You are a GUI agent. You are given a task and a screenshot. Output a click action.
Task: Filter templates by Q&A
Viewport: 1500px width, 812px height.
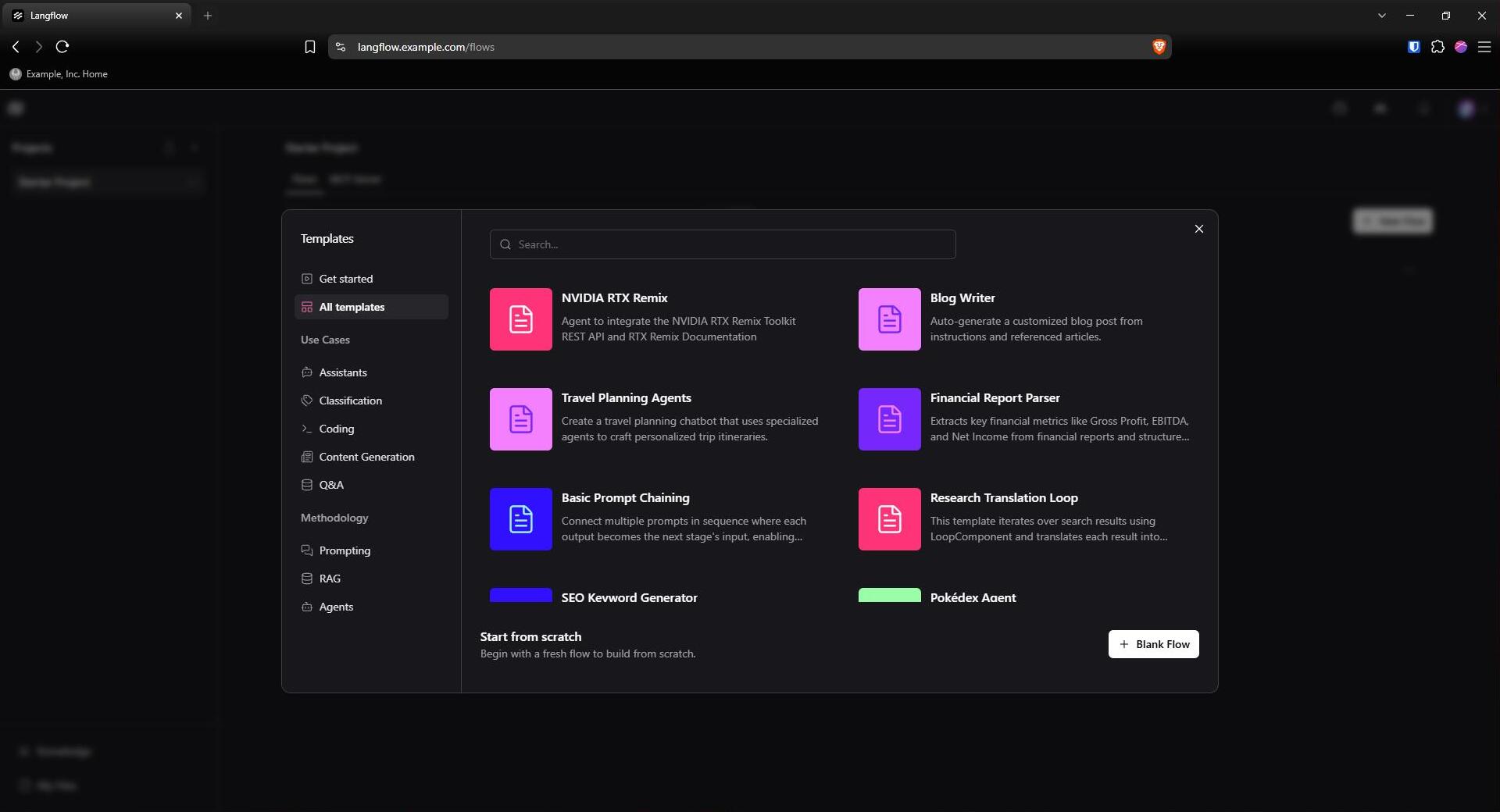pyautogui.click(x=371, y=485)
